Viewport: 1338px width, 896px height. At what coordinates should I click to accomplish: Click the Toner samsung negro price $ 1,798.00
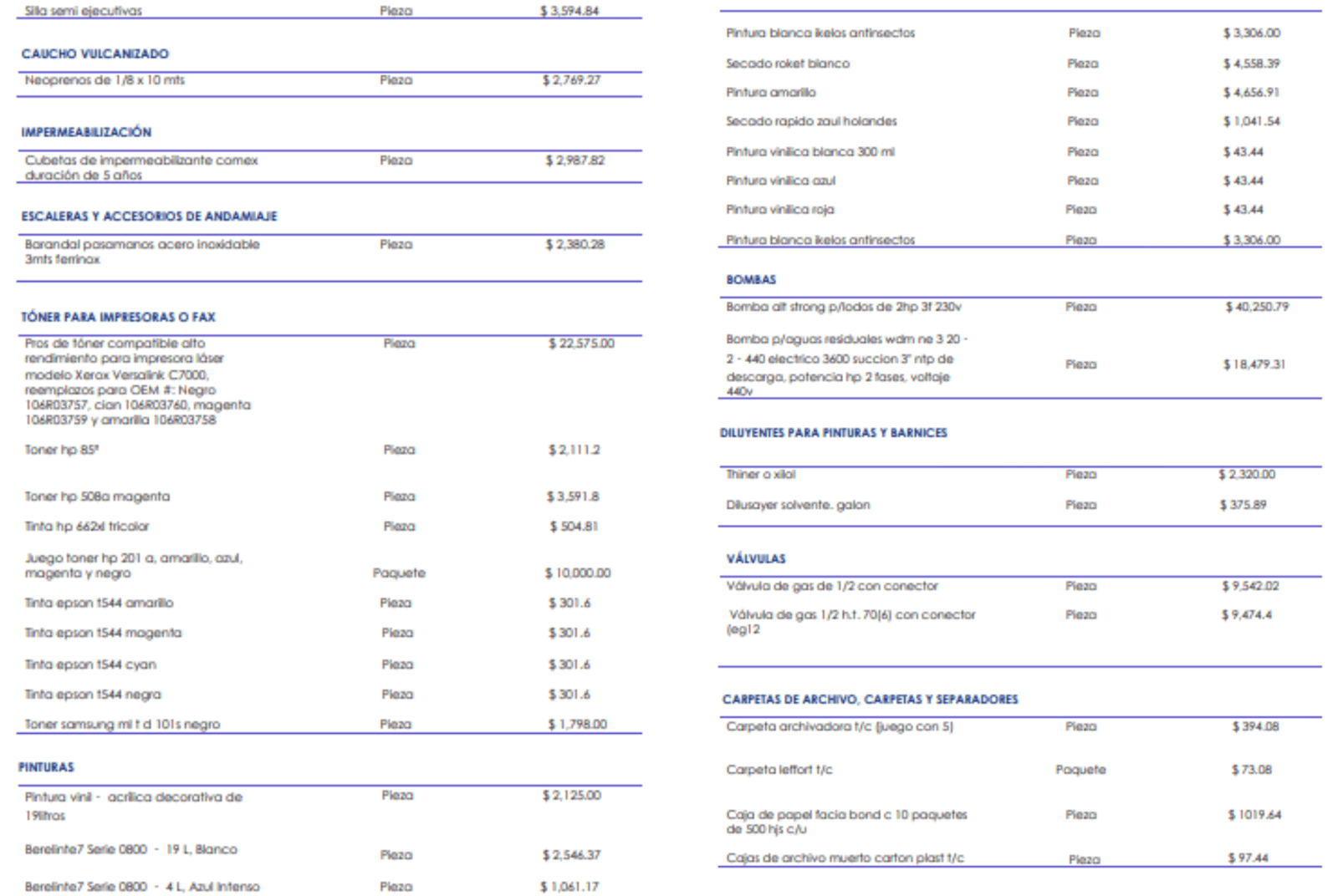pos(577,725)
